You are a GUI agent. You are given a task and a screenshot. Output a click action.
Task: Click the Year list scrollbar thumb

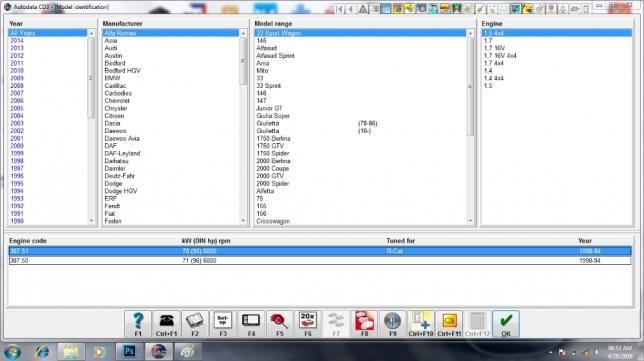pos(91,78)
